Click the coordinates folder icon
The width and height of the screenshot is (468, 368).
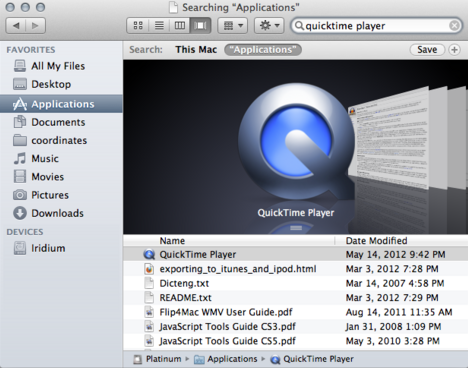point(20,140)
